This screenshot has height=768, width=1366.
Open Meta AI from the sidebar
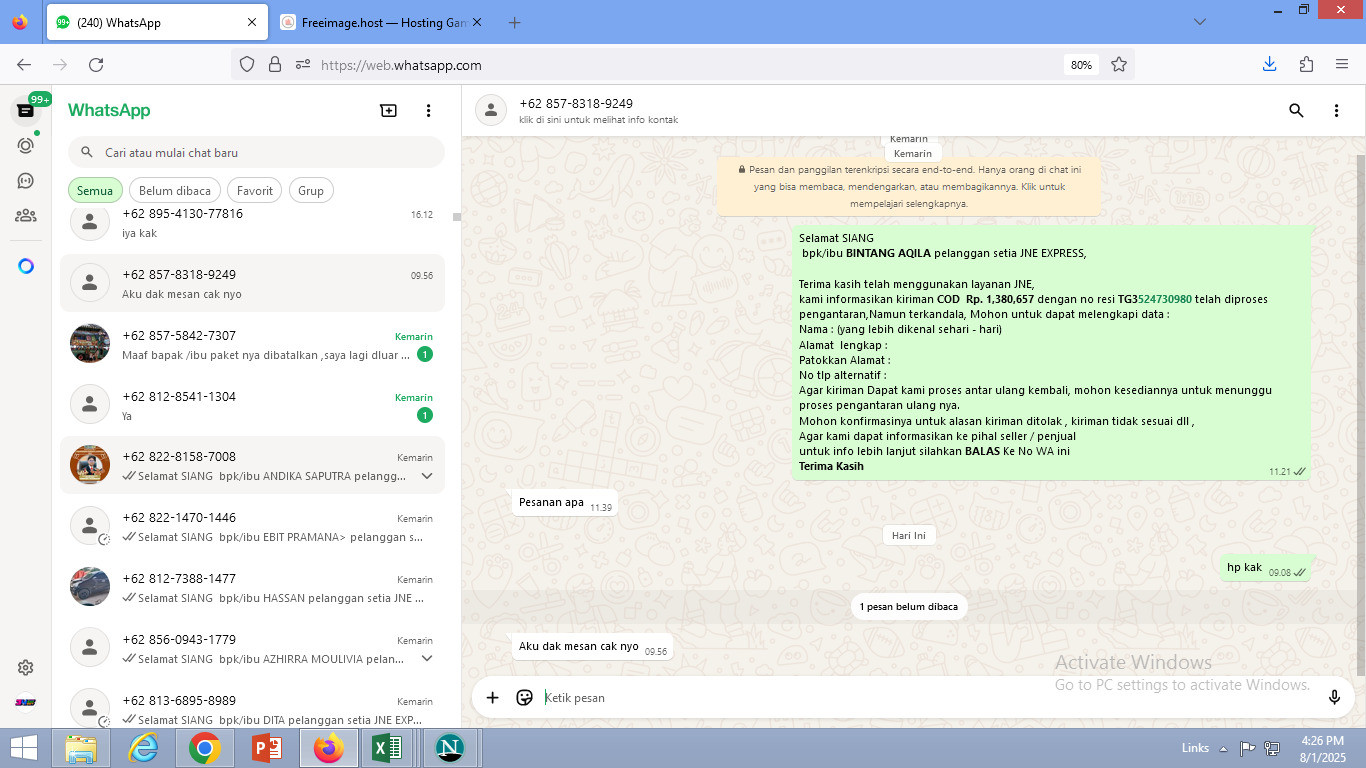[x=26, y=266]
